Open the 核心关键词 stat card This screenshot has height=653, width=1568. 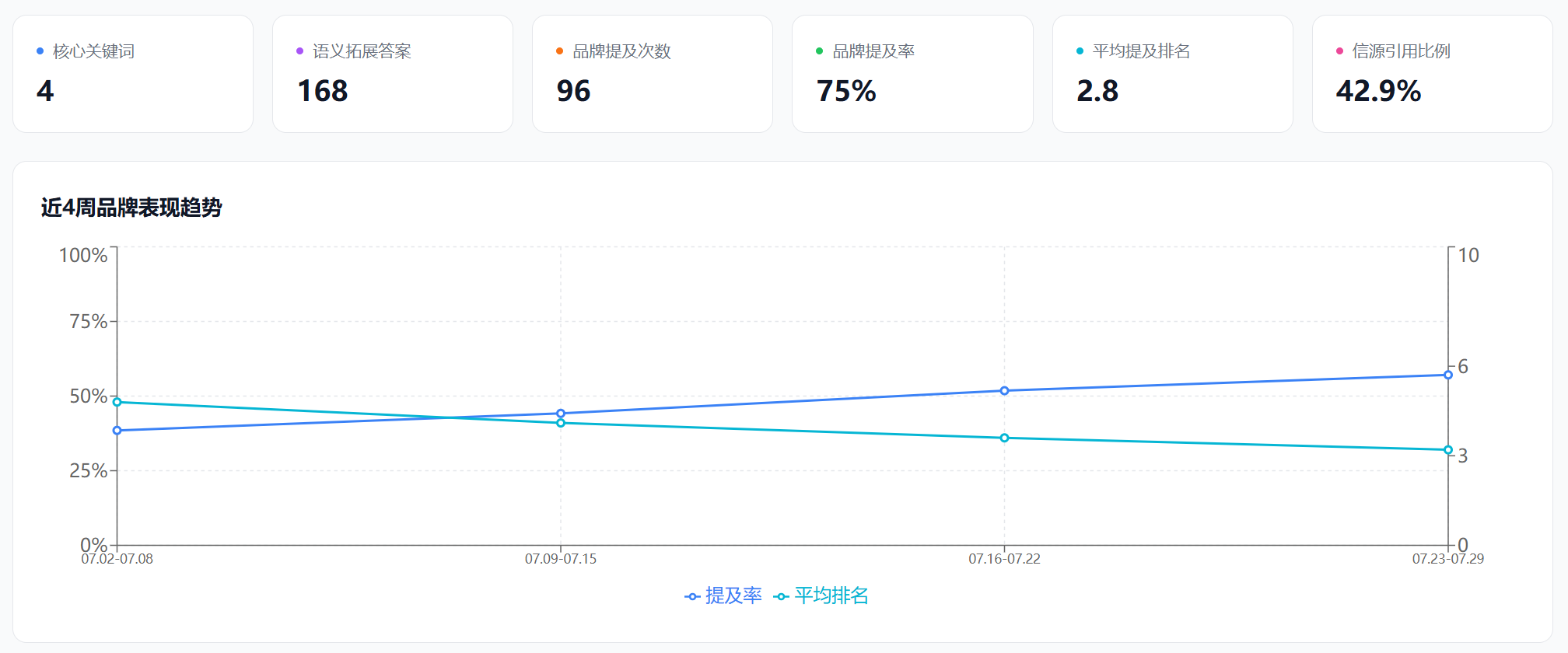coord(133,74)
